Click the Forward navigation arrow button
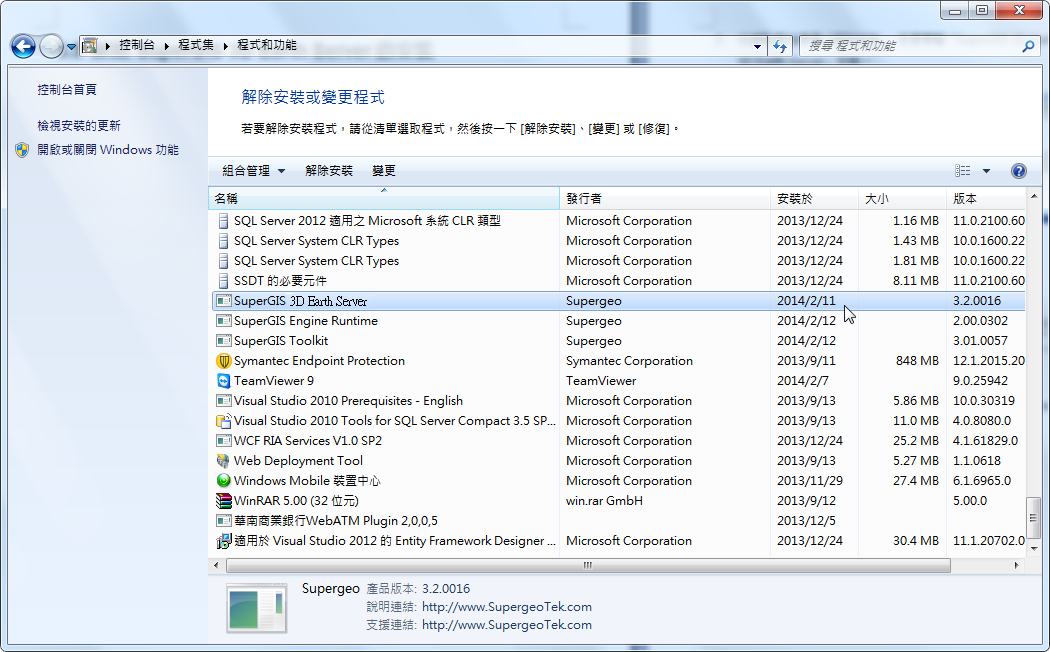The image size is (1050, 652). [52, 46]
